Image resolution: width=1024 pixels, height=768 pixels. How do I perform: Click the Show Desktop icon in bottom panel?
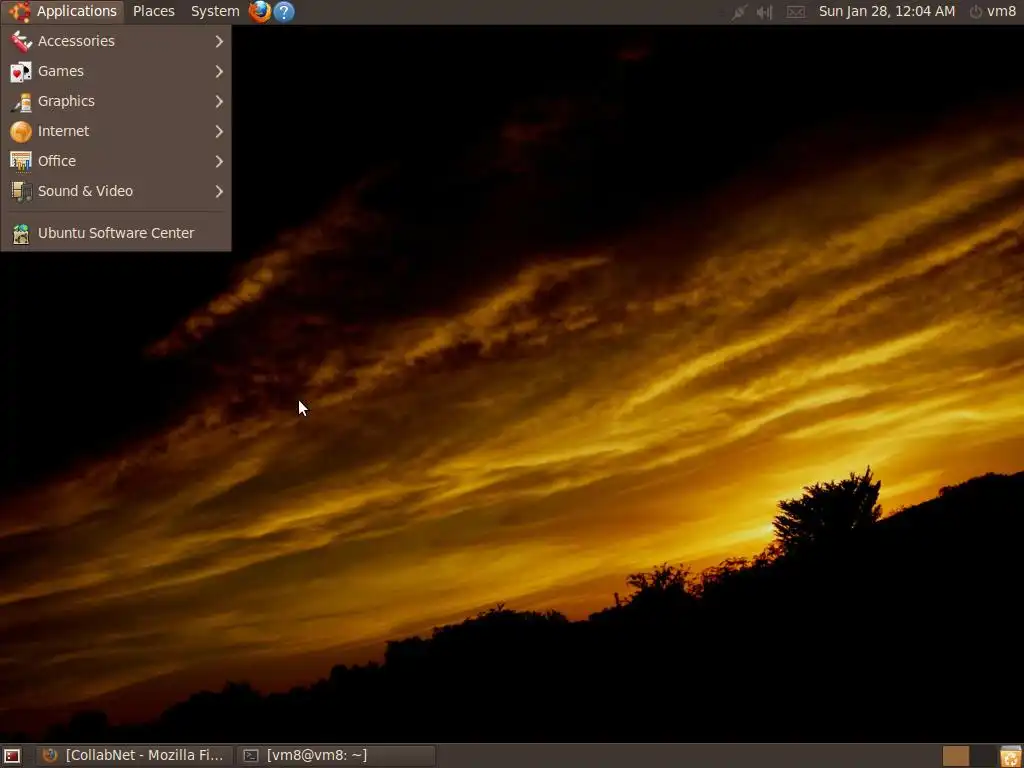[x=12, y=756]
